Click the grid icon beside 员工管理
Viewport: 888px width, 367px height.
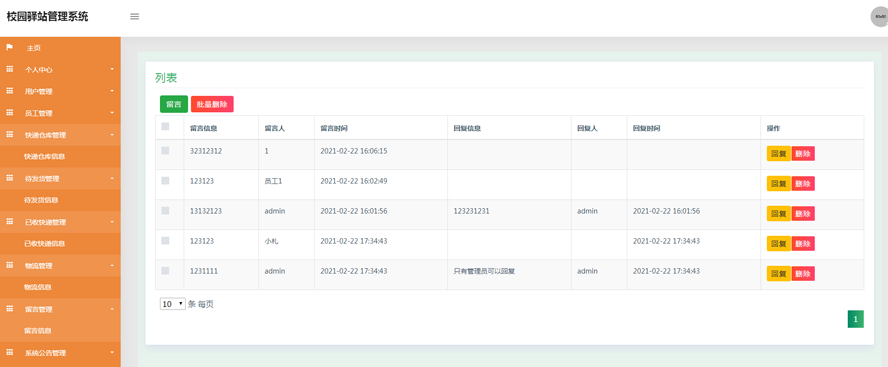(x=10, y=113)
